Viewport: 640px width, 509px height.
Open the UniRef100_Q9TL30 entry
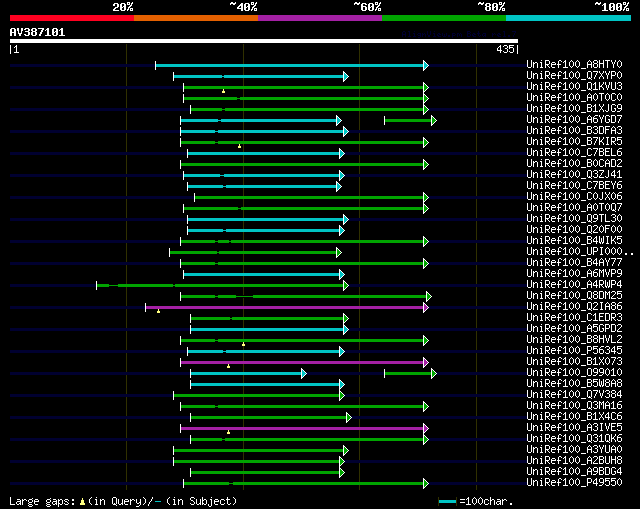tap(574, 219)
